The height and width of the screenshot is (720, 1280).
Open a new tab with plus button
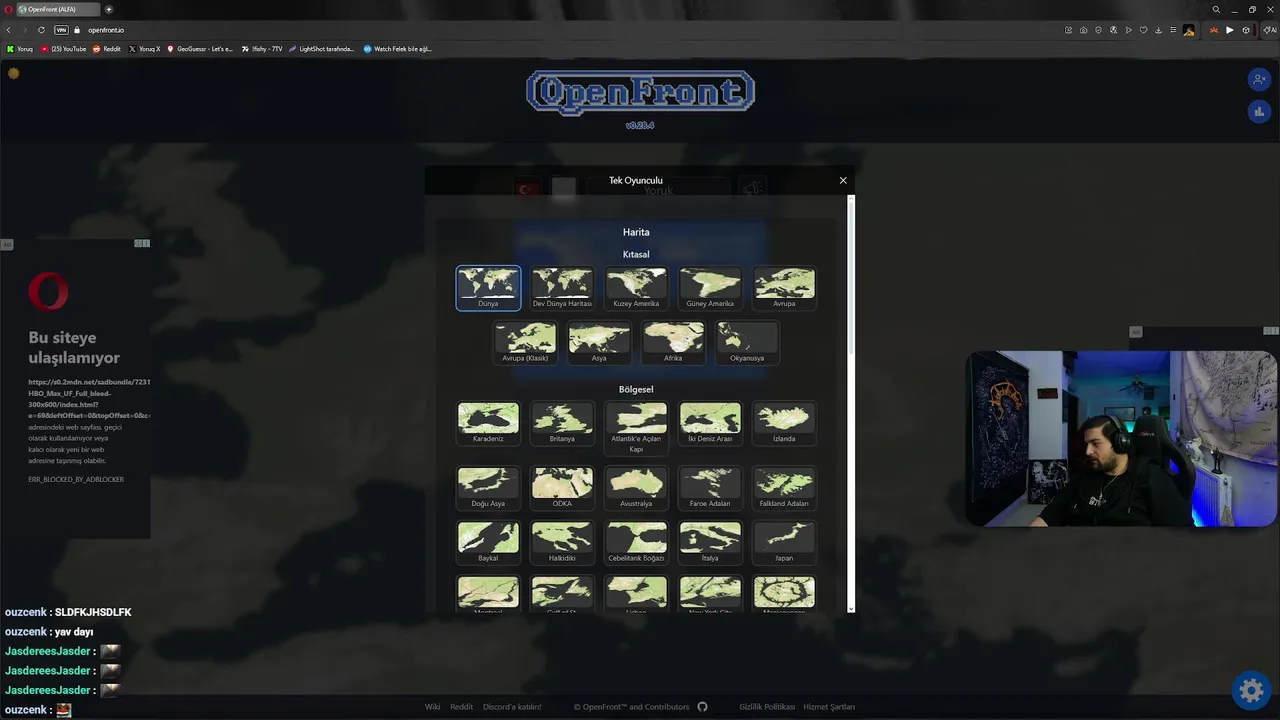click(109, 9)
